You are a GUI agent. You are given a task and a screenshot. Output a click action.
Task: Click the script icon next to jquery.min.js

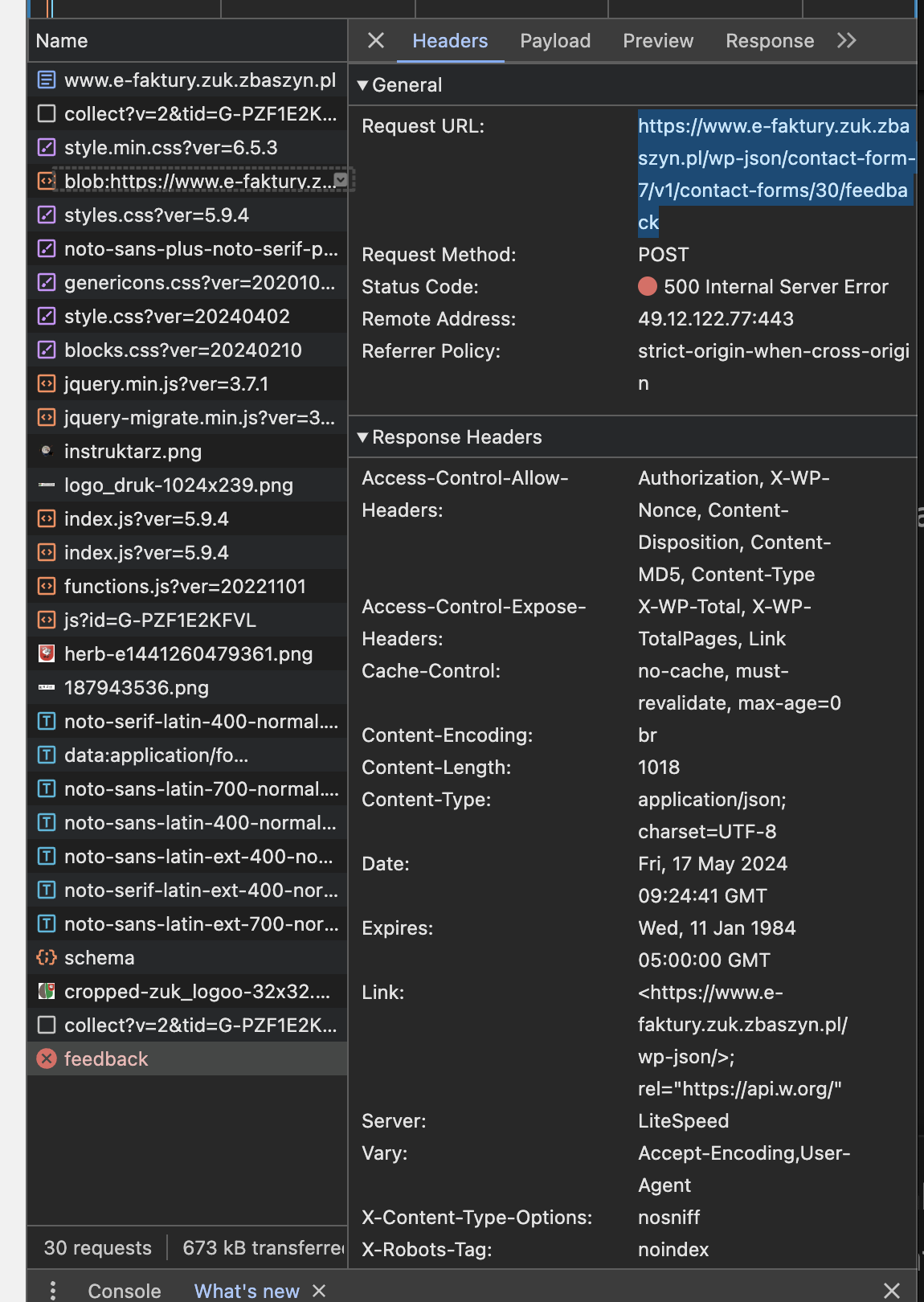(x=47, y=384)
